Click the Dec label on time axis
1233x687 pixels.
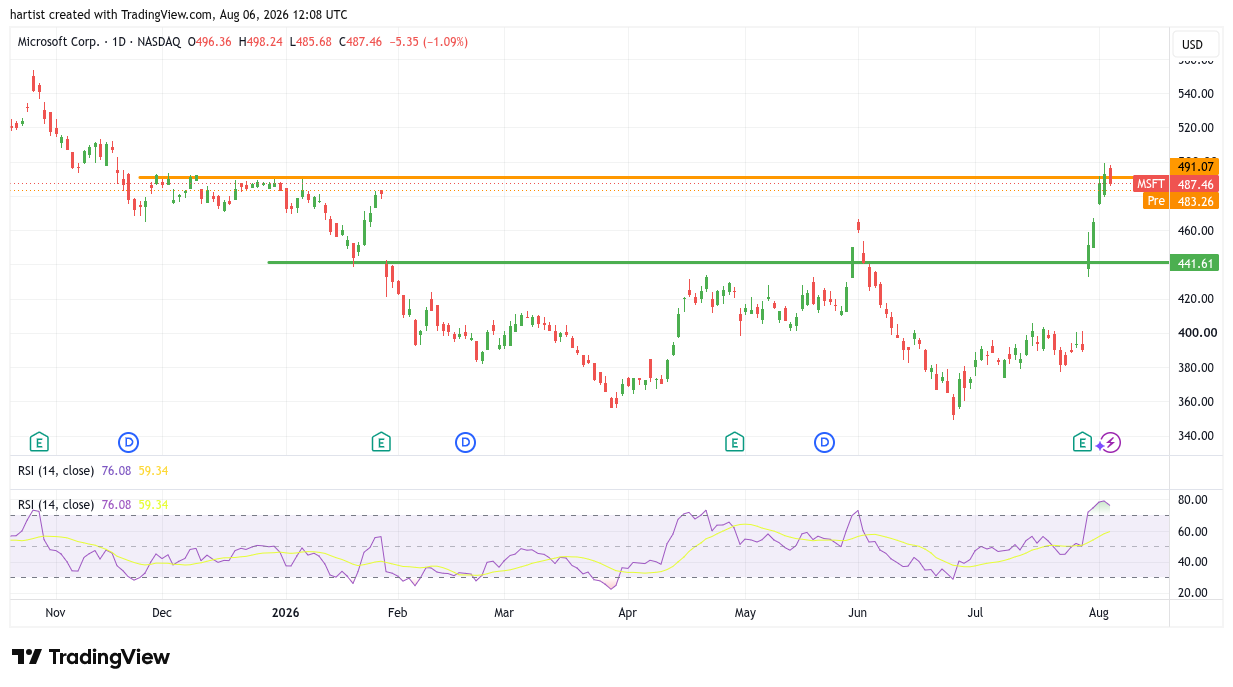click(161, 612)
